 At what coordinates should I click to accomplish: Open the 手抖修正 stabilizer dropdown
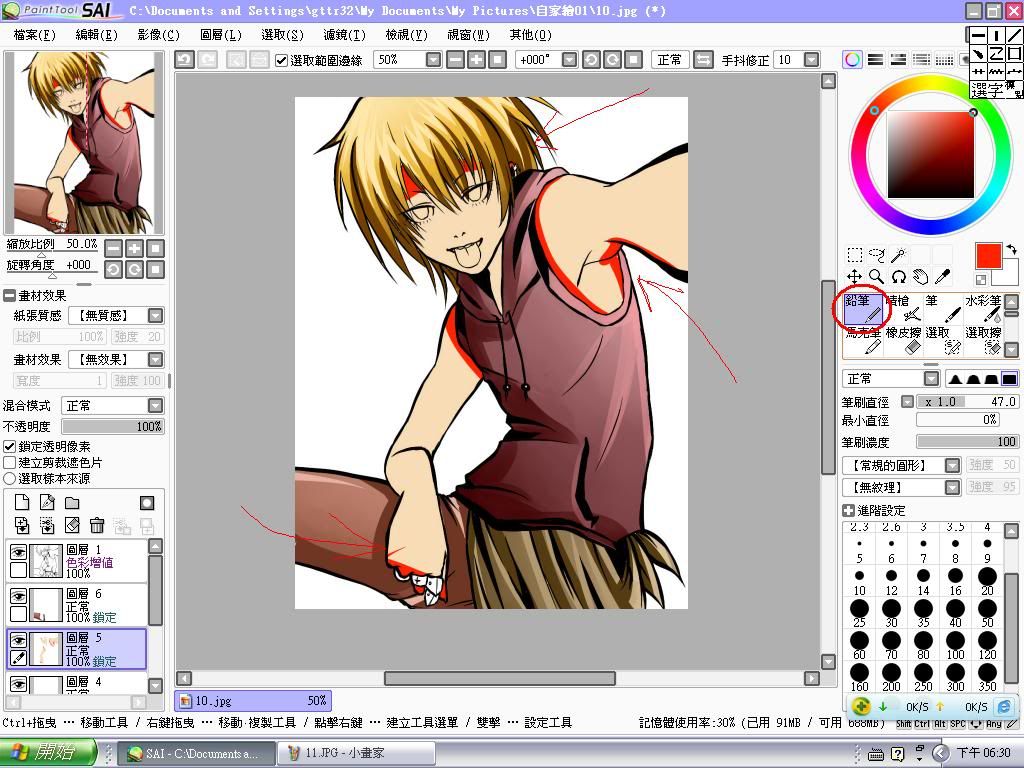(811, 59)
